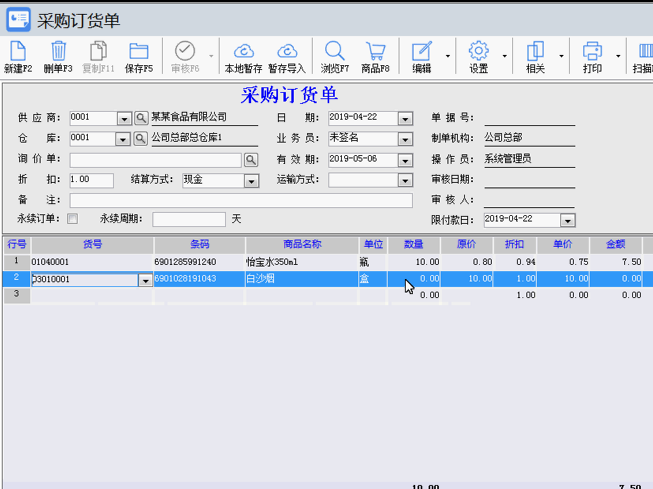Click the 货号 column header
Viewport: 653px width, 489px height.
pyautogui.click(x=92, y=245)
